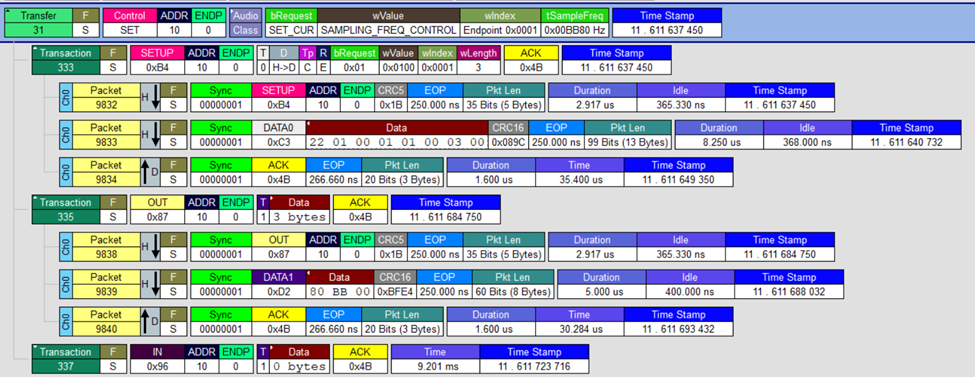This screenshot has width=975, height=377.
Task: Click the SET_CUR bRequest cell
Action: 291,23
